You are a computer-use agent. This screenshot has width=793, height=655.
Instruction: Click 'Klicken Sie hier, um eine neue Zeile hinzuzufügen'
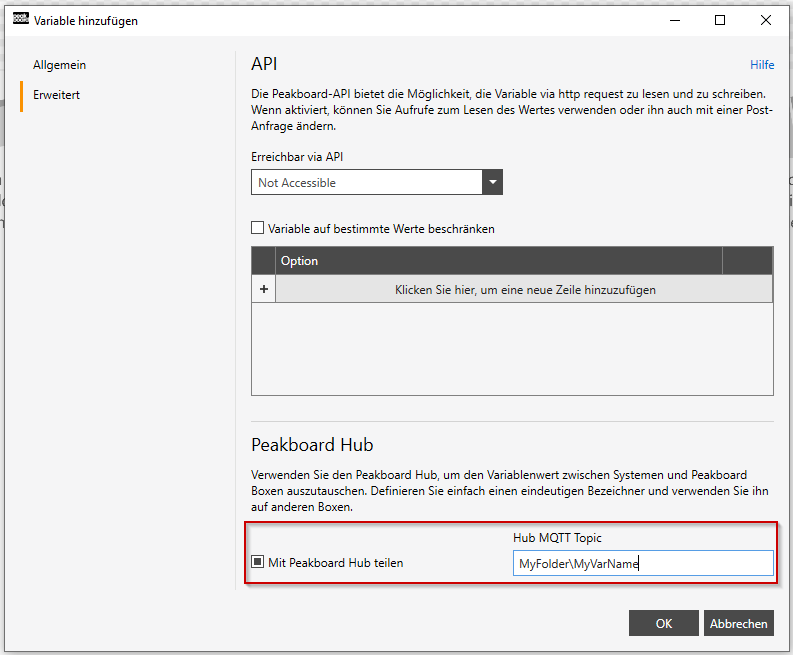point(524,289)
